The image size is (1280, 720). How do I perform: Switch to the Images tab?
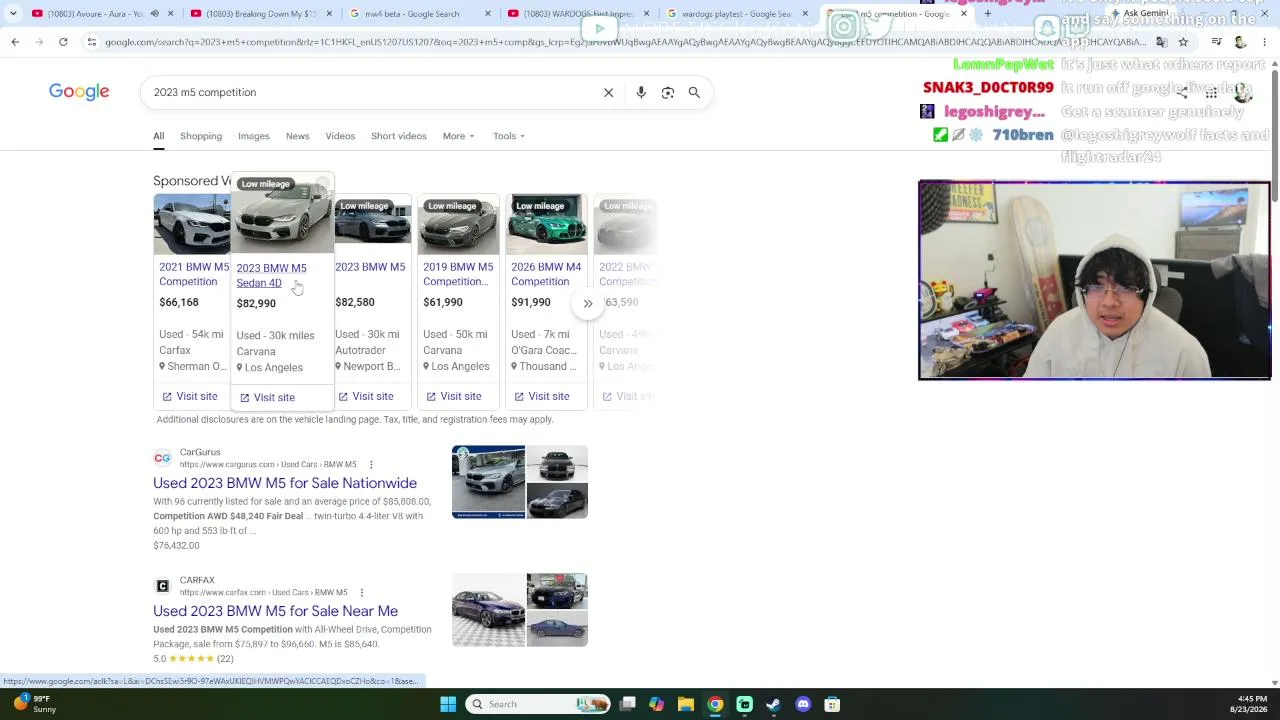(x=254, y=136)
